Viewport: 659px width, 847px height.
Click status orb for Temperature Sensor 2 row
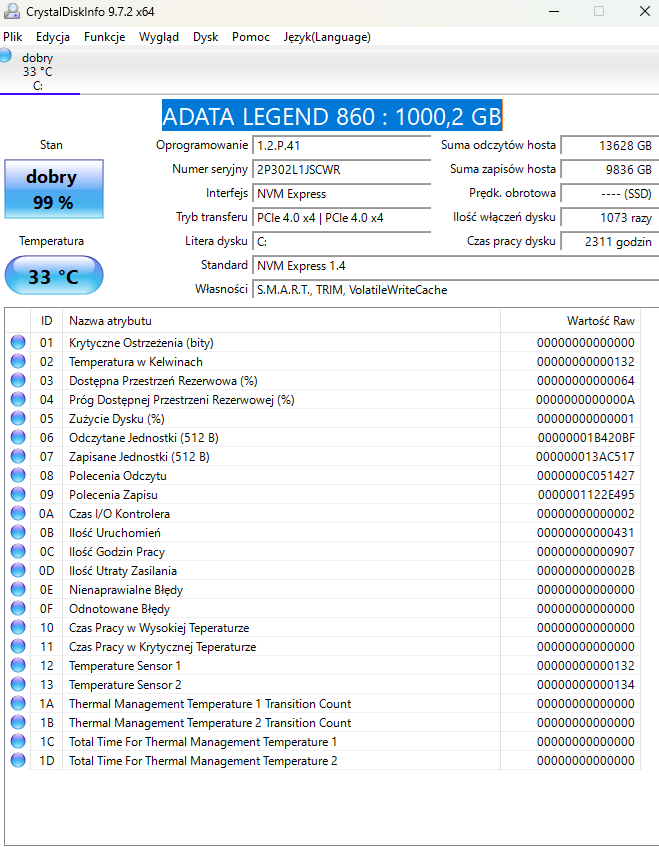click(x=18, y=684)
